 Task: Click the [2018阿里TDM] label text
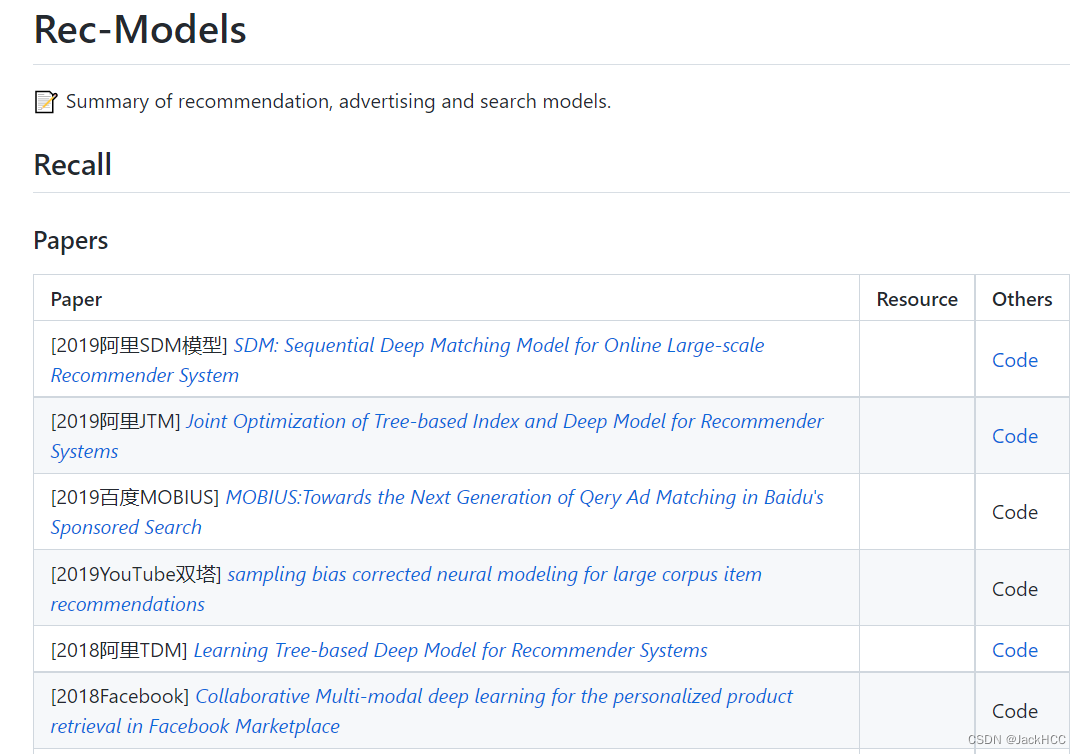[119, 650]
